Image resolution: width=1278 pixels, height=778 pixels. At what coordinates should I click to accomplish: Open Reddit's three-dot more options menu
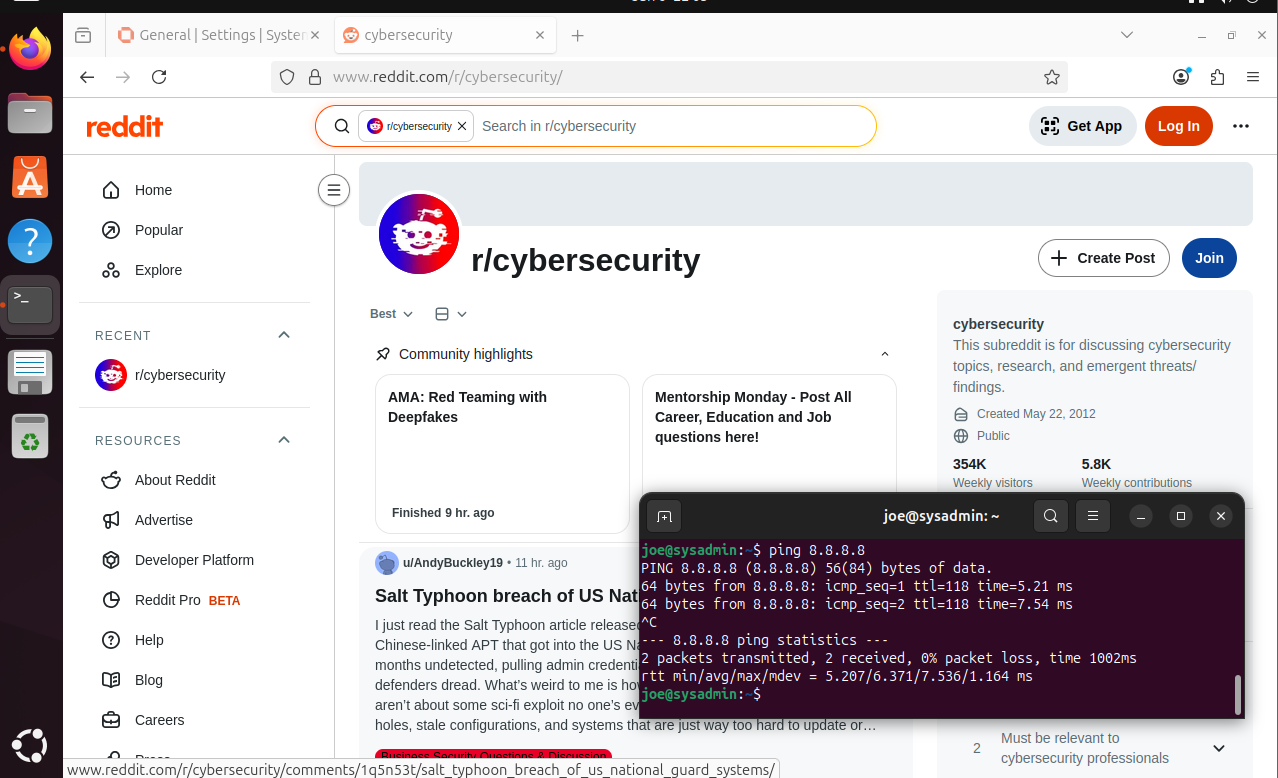tap(1241, 126)
